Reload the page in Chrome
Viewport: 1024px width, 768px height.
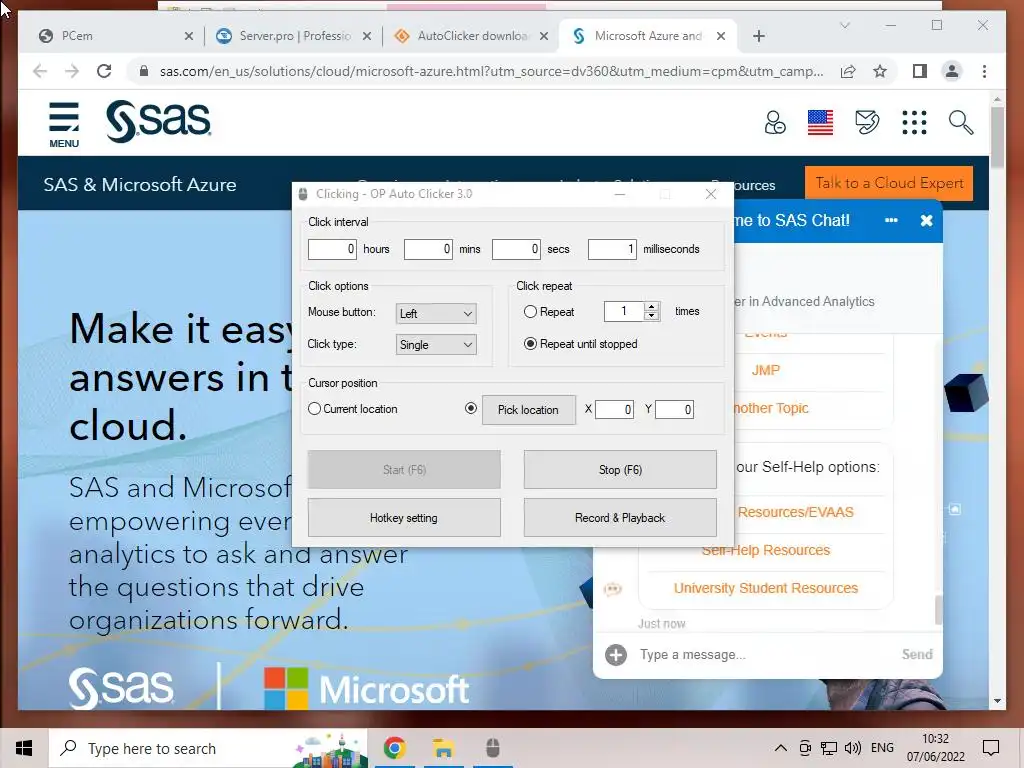(x=104, y=71)
